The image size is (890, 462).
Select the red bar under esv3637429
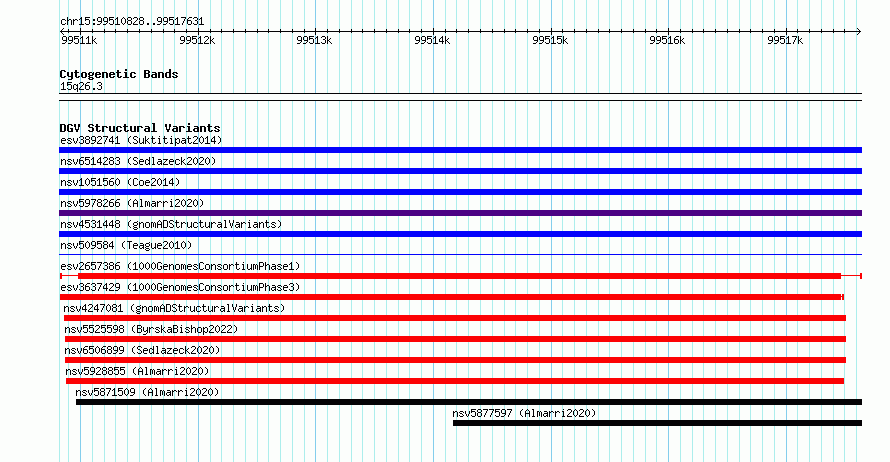(x=452, y=297)
